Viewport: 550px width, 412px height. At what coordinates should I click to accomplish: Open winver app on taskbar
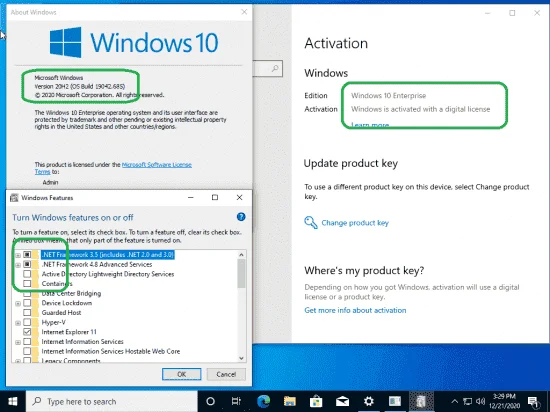coord(395,401)
